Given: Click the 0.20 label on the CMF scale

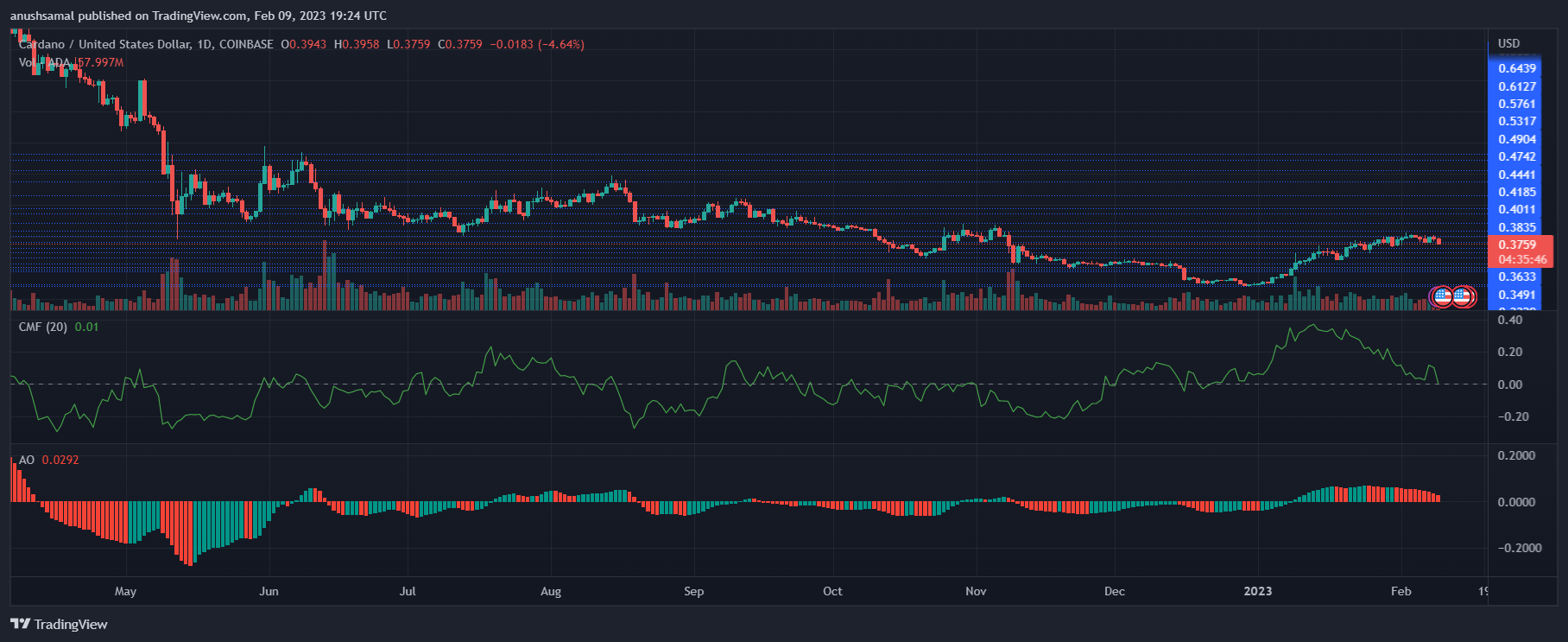Looking at the screenshot, I should pyautogui.click(x=1510, y=352).
